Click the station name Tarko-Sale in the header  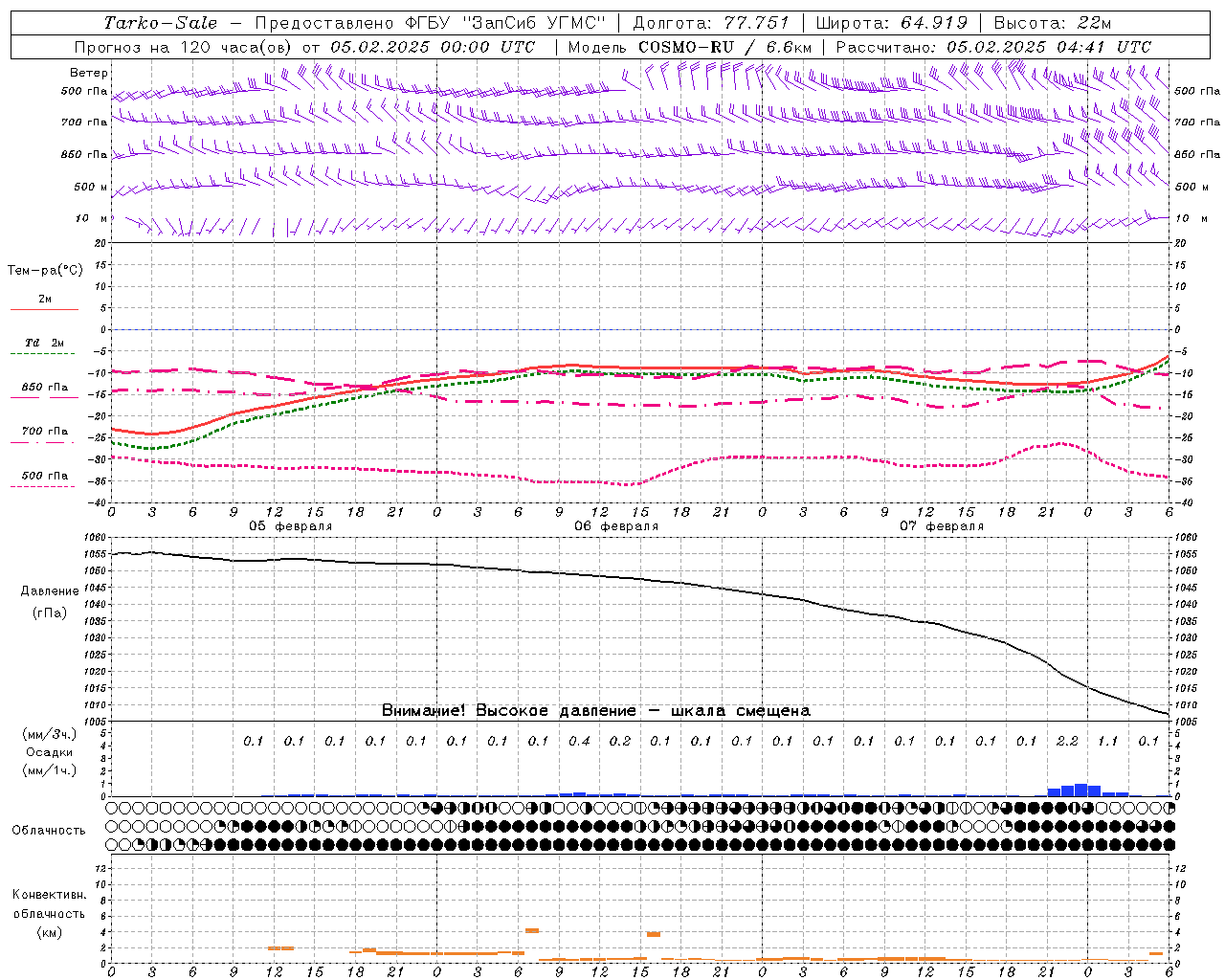click(161, 23)
